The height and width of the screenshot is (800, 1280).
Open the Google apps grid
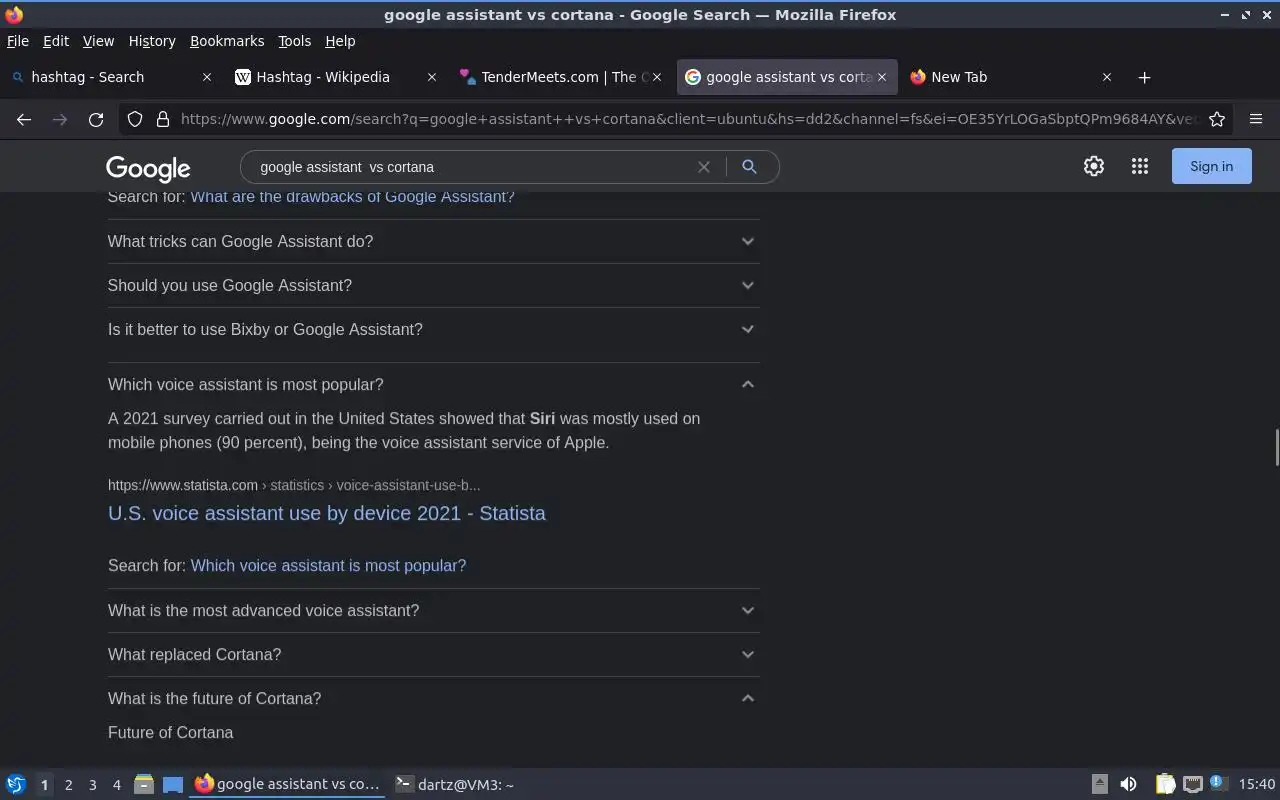(x=1140, y=166)
